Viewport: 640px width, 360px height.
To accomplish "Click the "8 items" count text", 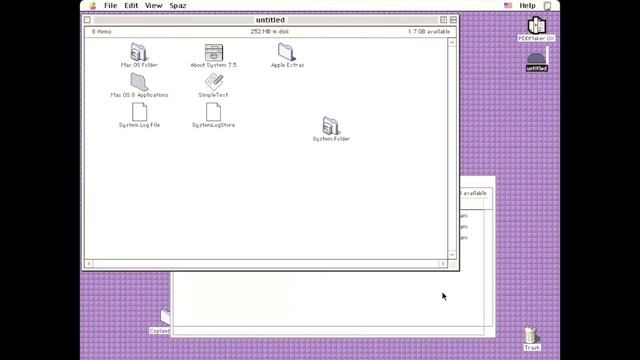I will pos(102,31).
